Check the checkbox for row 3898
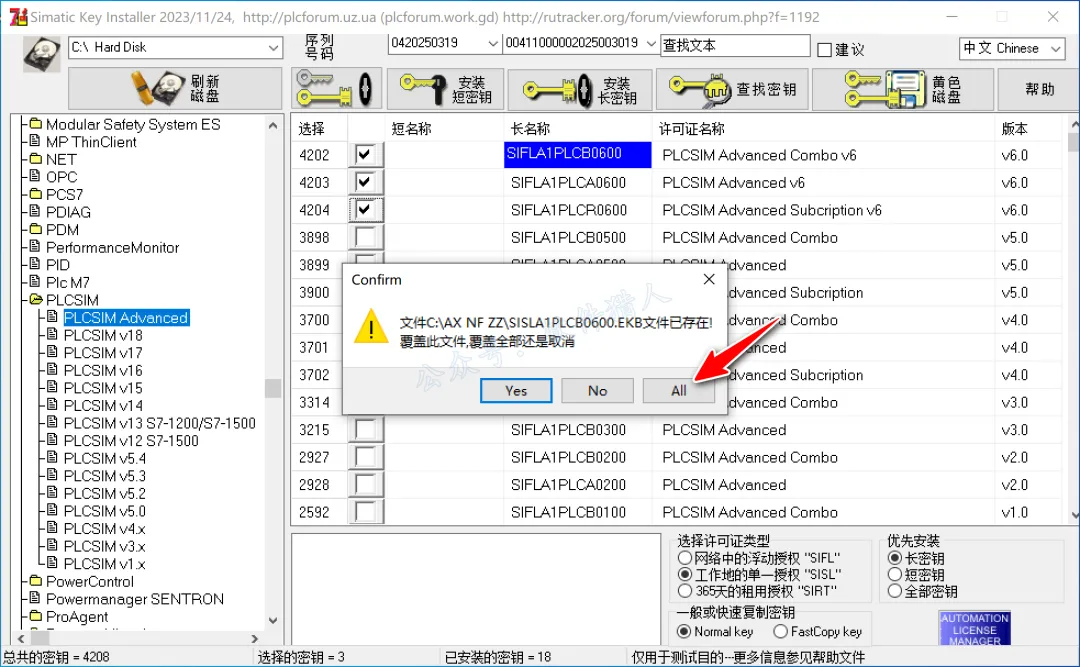 click(x=365, y=237)
